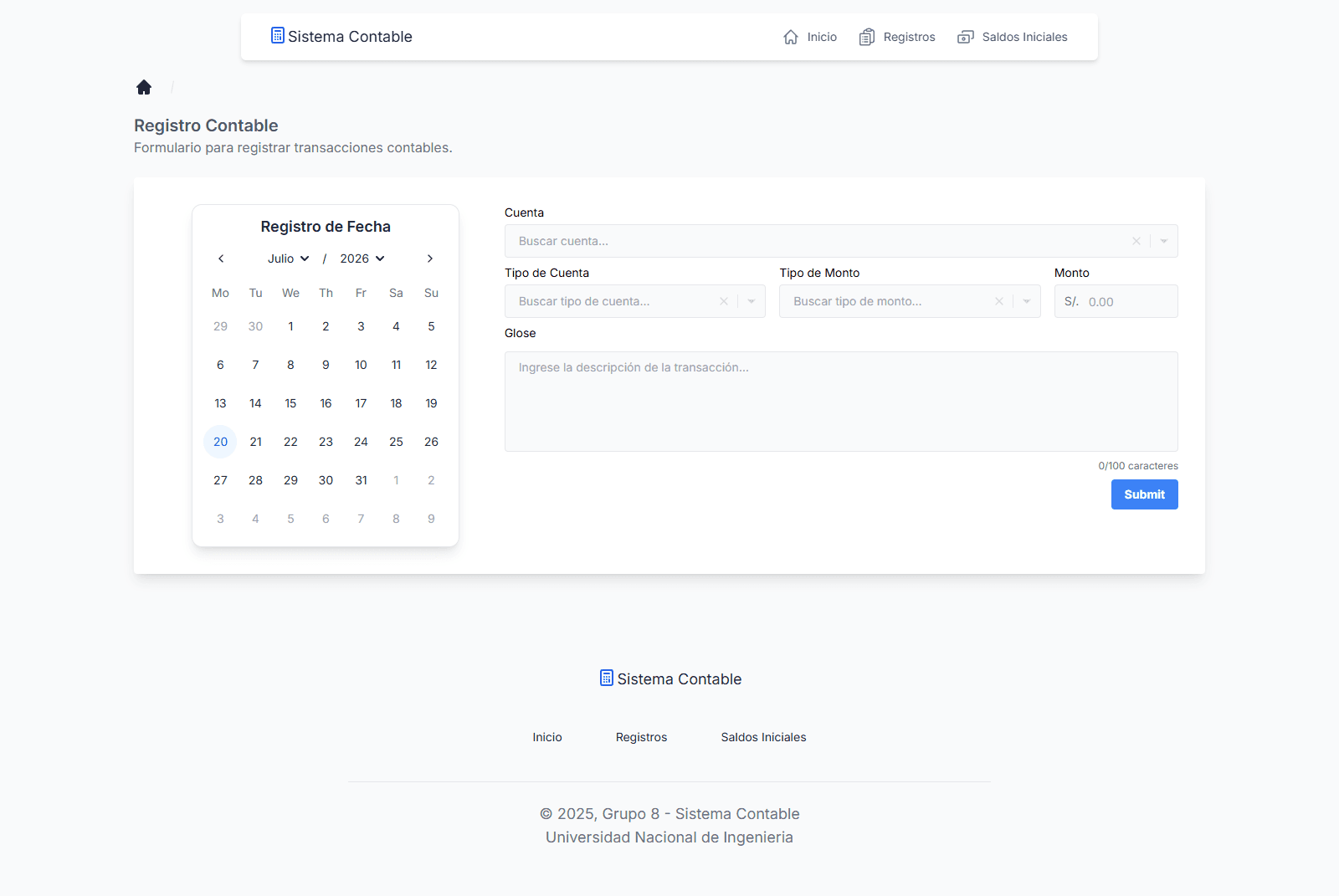Image resolution: width=1339 pixels, height=896 pixels.
Task: Open the Buscar tipo de monto combo box
Action: tap(910, 301)
